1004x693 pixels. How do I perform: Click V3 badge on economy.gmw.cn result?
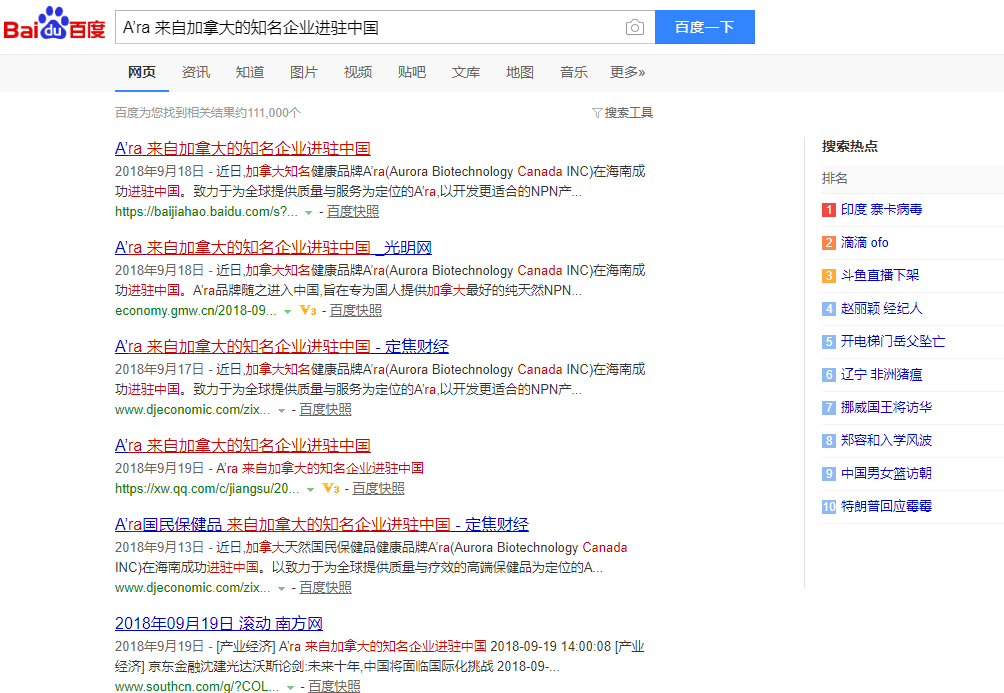point(308,311)
